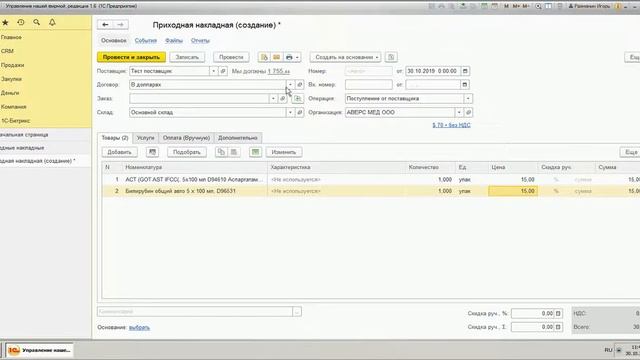Click the green table icon before Изменить
The height and width of the screenshot is (360, 640).
256,152
